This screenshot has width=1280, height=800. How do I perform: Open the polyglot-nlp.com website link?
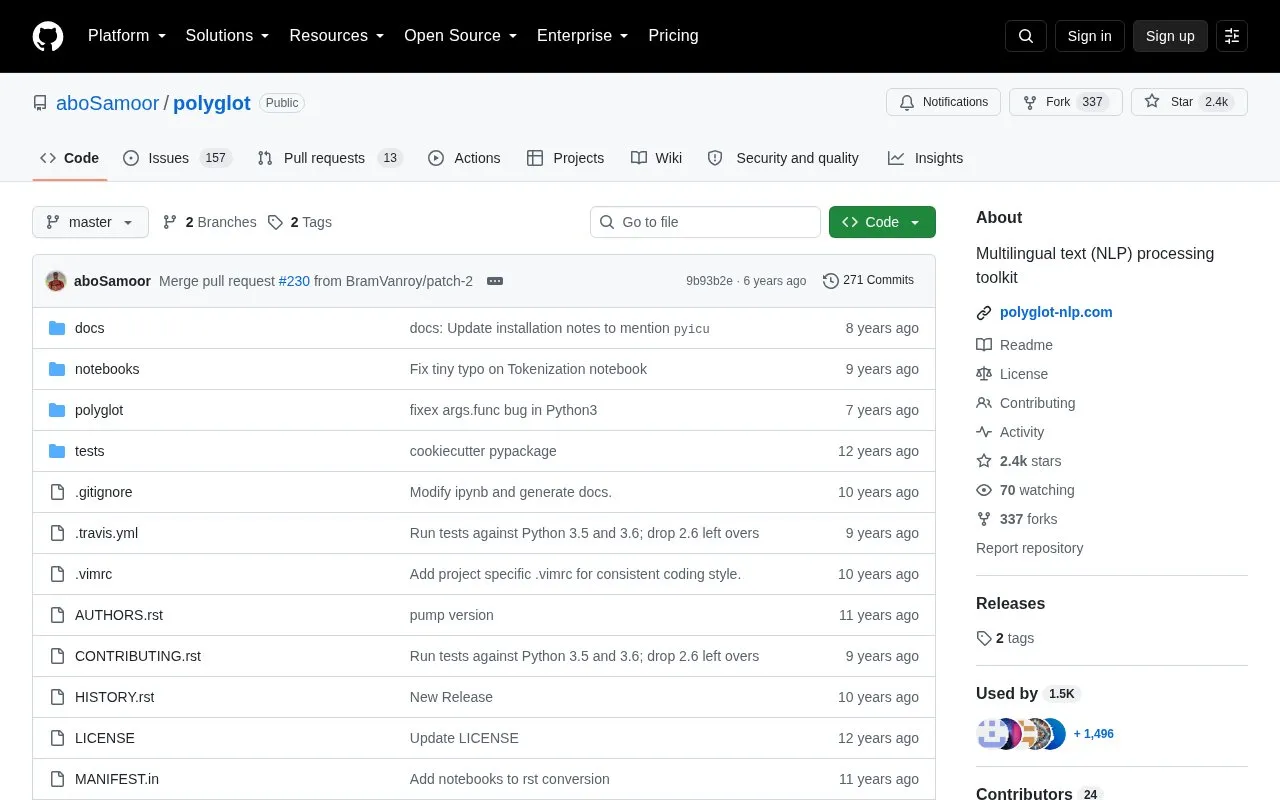1056,312
